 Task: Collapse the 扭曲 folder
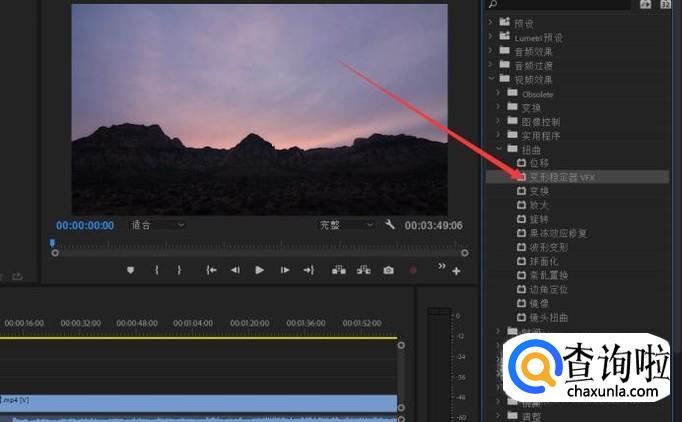[x=500, y=148]
